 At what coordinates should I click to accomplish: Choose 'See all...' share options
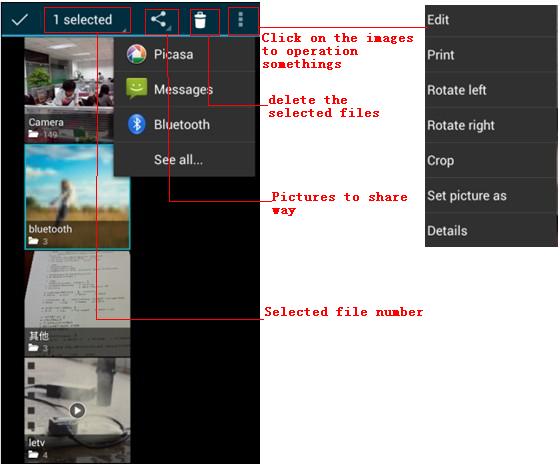point(185,159)
